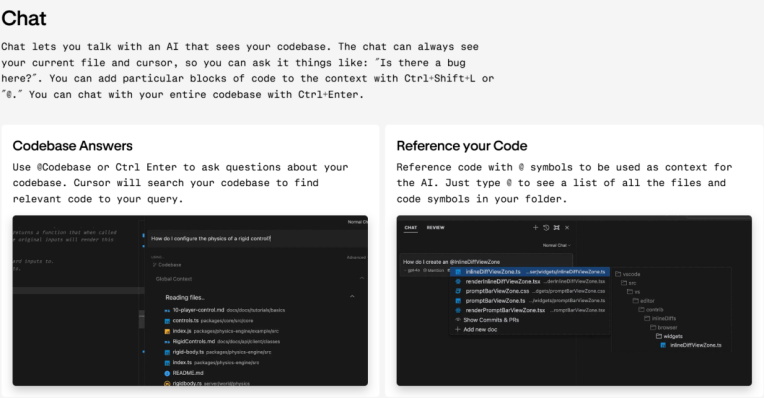This screenshot has height=398, width=765.
Task: Click the controls.ts file icon
Action: [x=167, y=321]
